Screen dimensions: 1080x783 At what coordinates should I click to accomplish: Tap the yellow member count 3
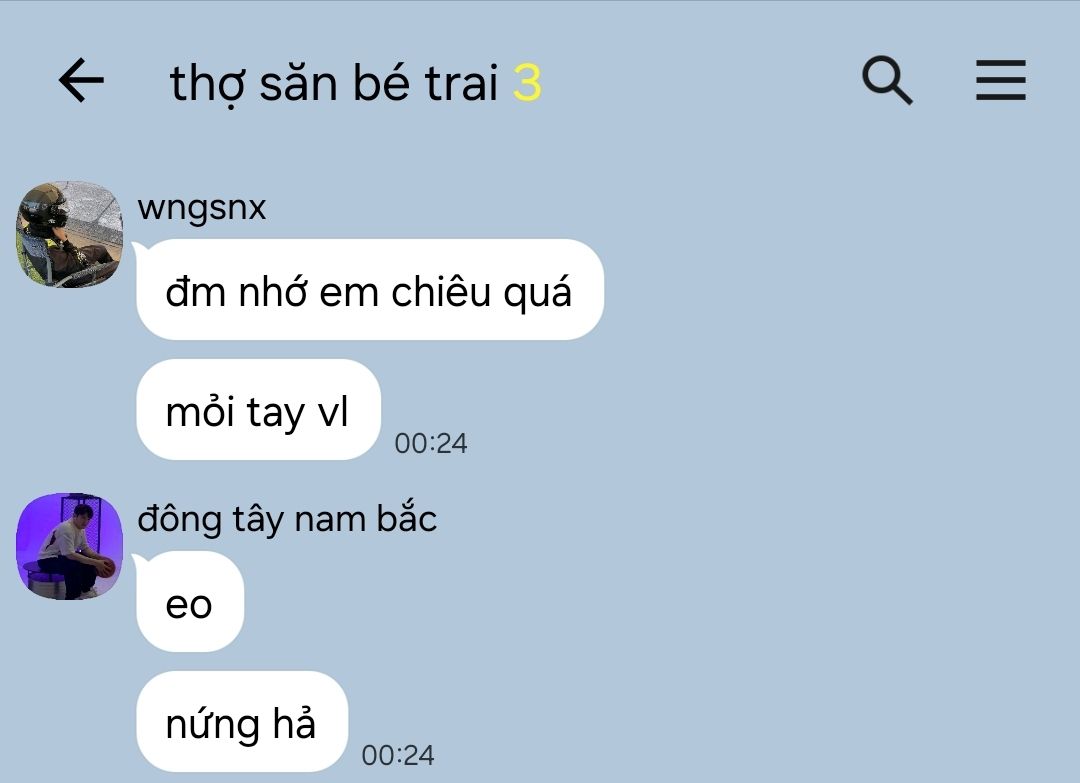(528, 83)
